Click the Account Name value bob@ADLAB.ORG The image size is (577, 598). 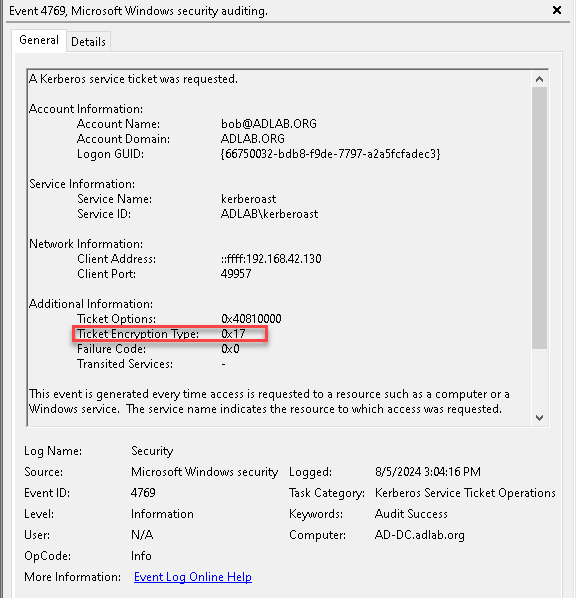click(x=269, y=124)
